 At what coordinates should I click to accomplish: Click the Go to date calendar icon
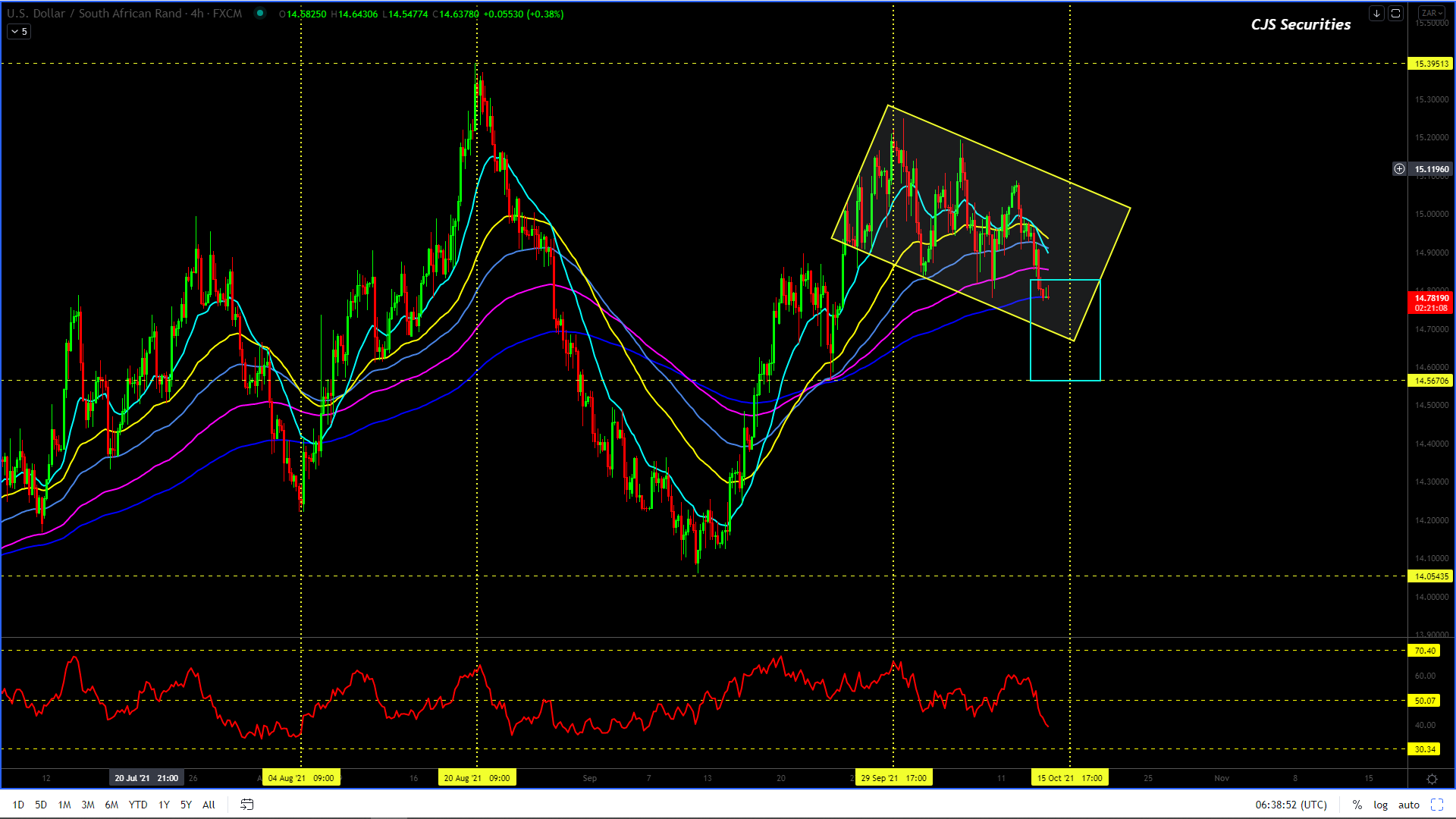(246, 805)
